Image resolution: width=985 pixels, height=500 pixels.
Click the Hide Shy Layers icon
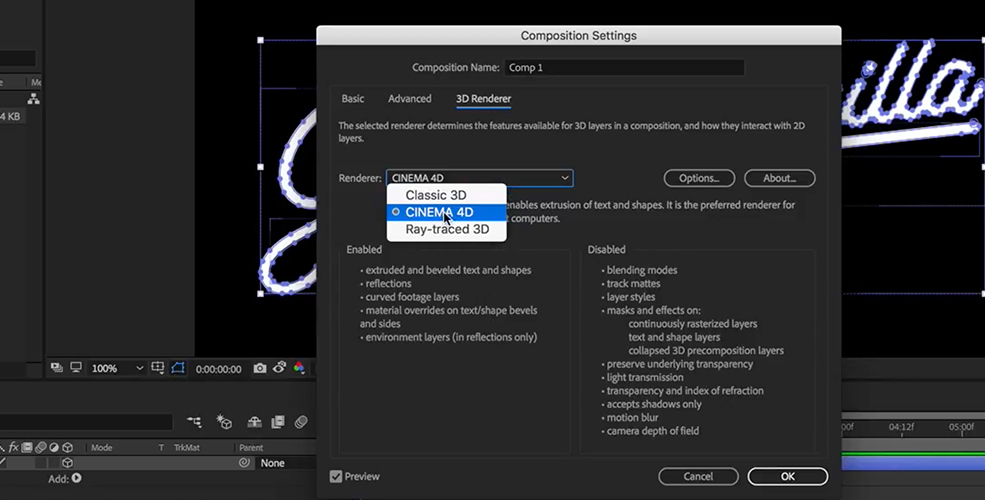pyautogui.click(x=254, y=422)
